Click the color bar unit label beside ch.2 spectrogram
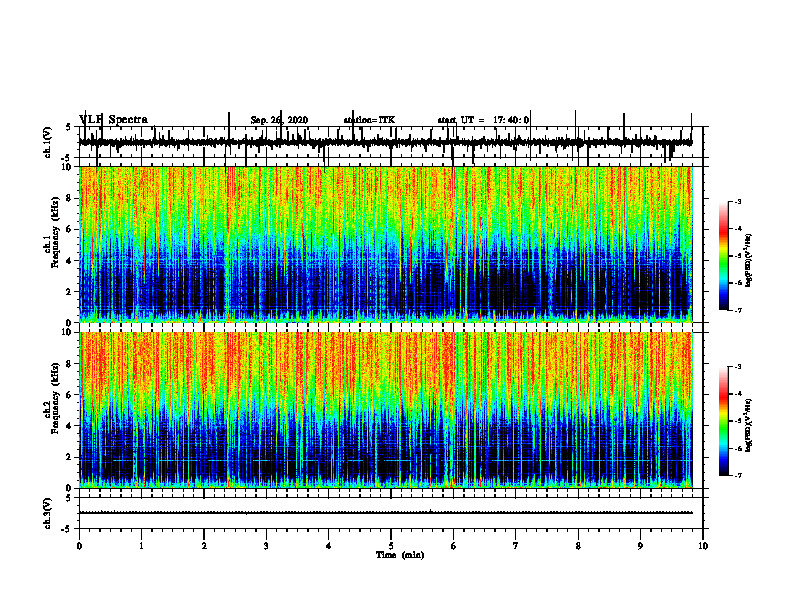Screen dimensions: 792x612 click(749, 426)
